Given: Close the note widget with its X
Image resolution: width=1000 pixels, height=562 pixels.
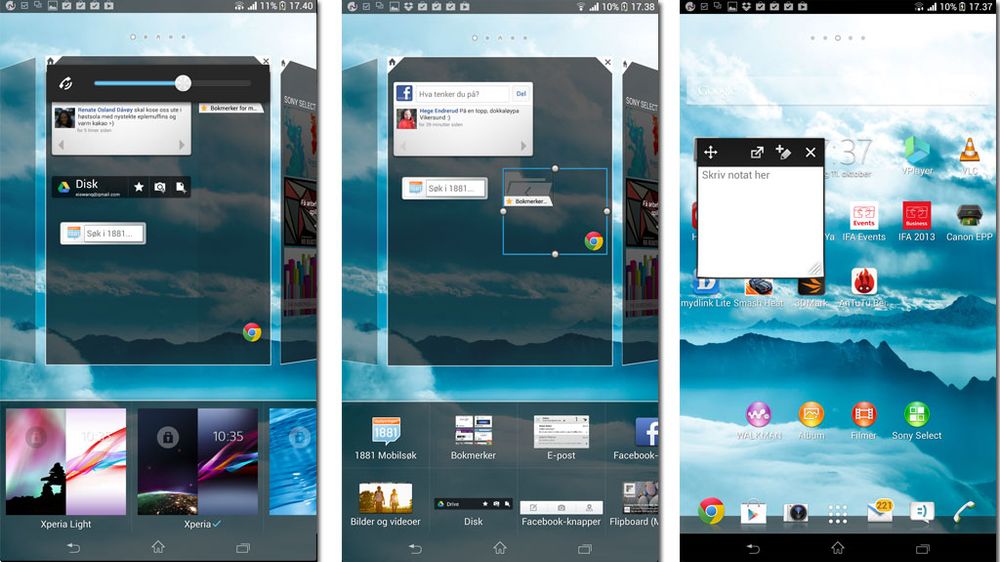Looking at the screenshot, I should (811, 152).
